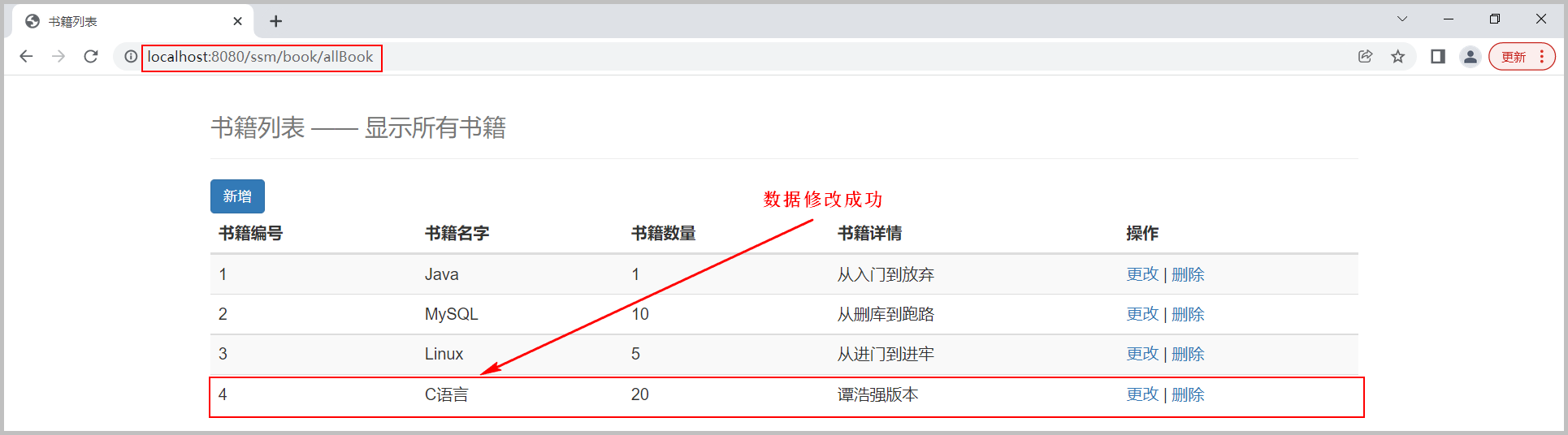This screenshot has width=1568, height=435.
Task: Click 删除 for the Java book
Action: (1188, 274)
